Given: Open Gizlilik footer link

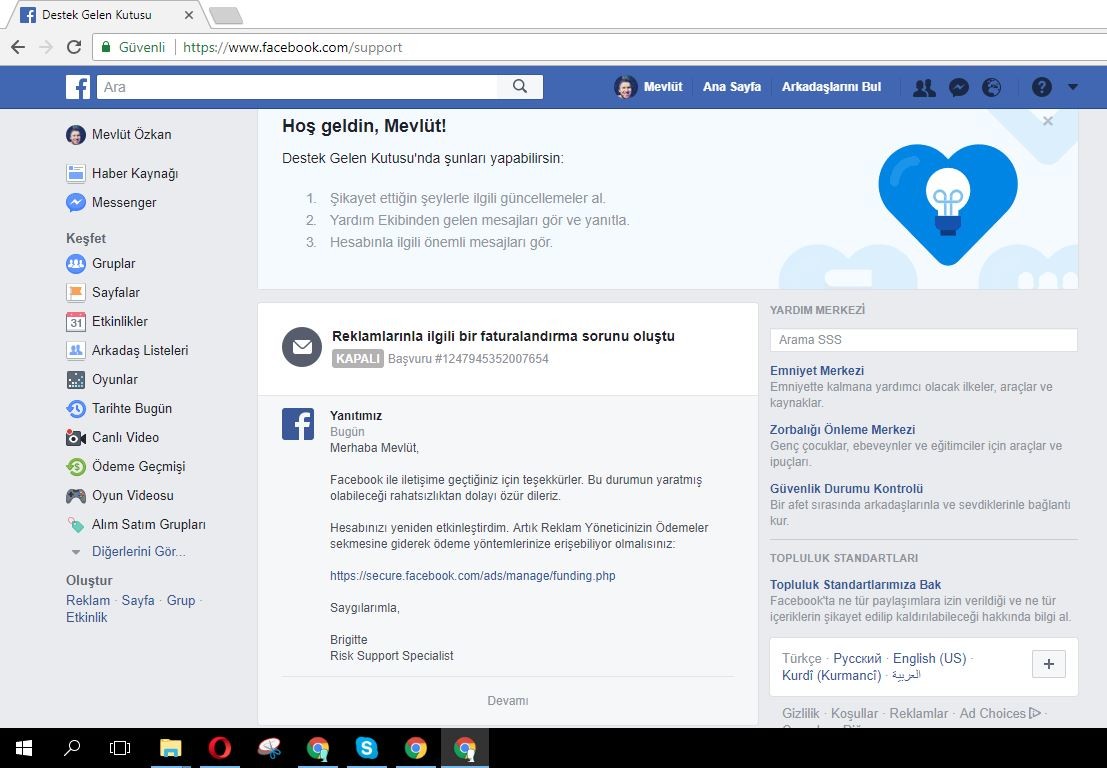Looking at the screenshot, I should [801, 714].
